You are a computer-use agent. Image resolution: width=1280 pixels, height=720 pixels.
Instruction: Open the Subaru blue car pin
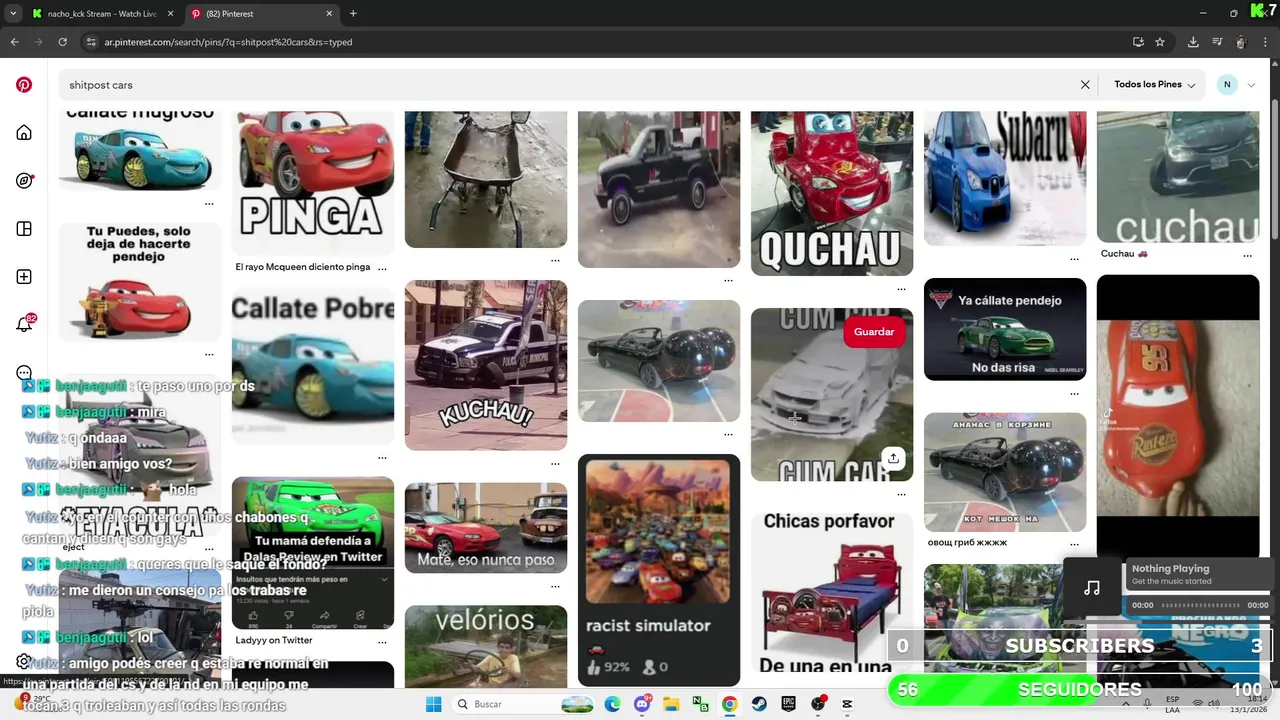coord(1005,178)
